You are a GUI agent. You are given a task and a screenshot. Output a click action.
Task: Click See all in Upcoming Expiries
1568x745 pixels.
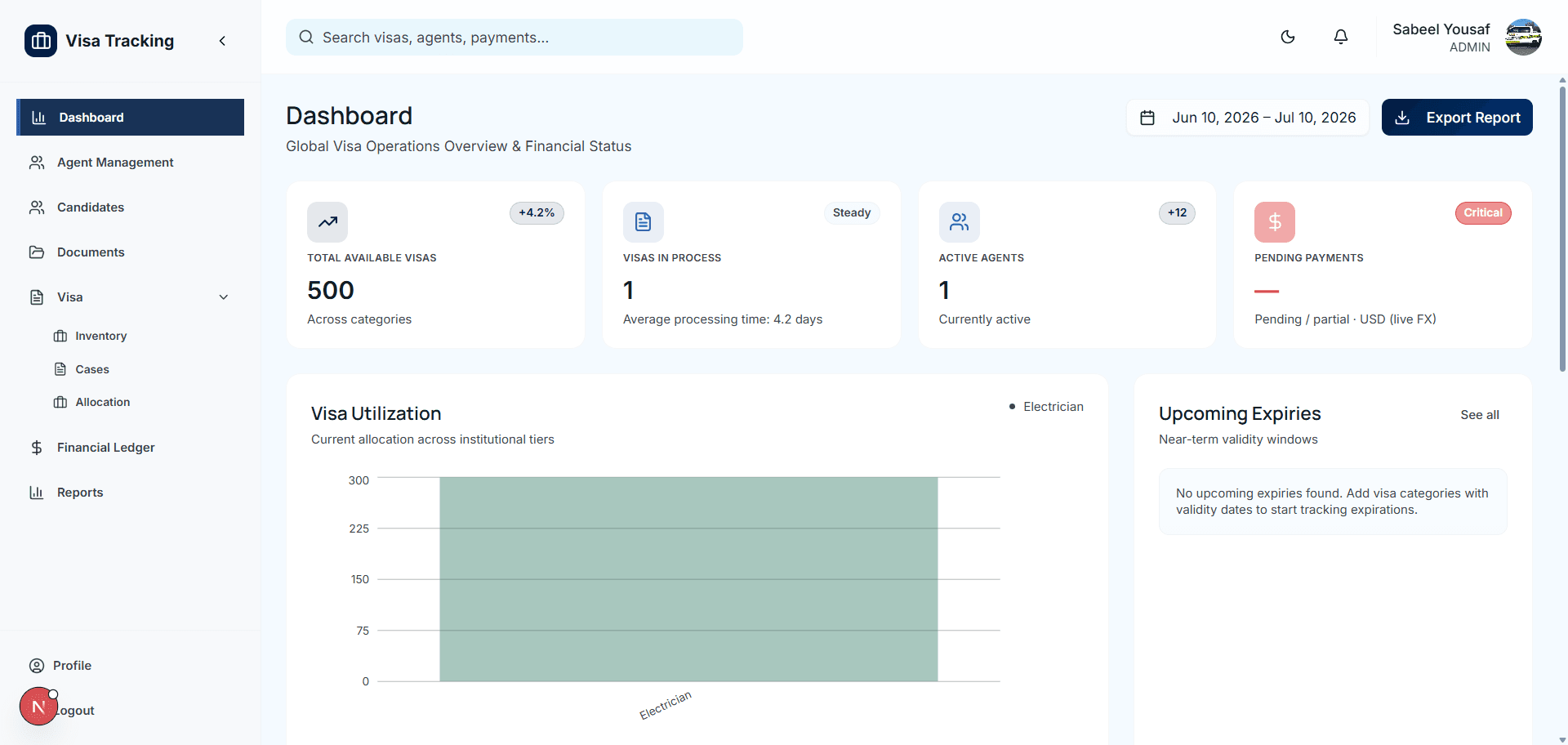1480,415
